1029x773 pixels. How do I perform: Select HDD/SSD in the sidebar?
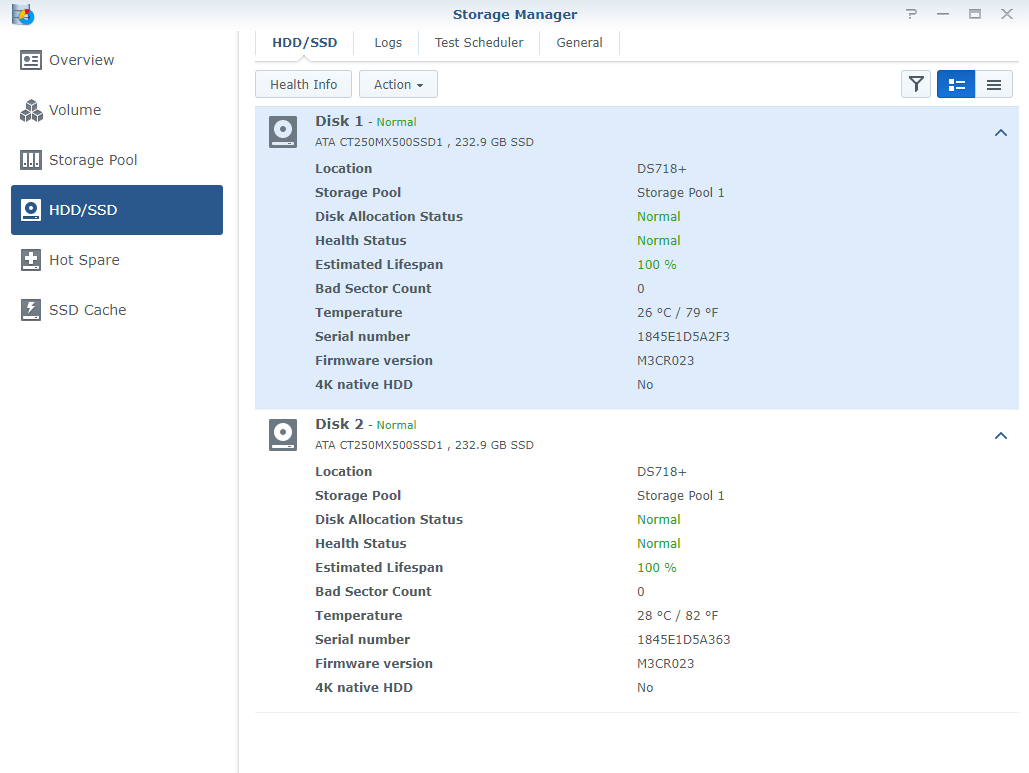click(117, 210)
